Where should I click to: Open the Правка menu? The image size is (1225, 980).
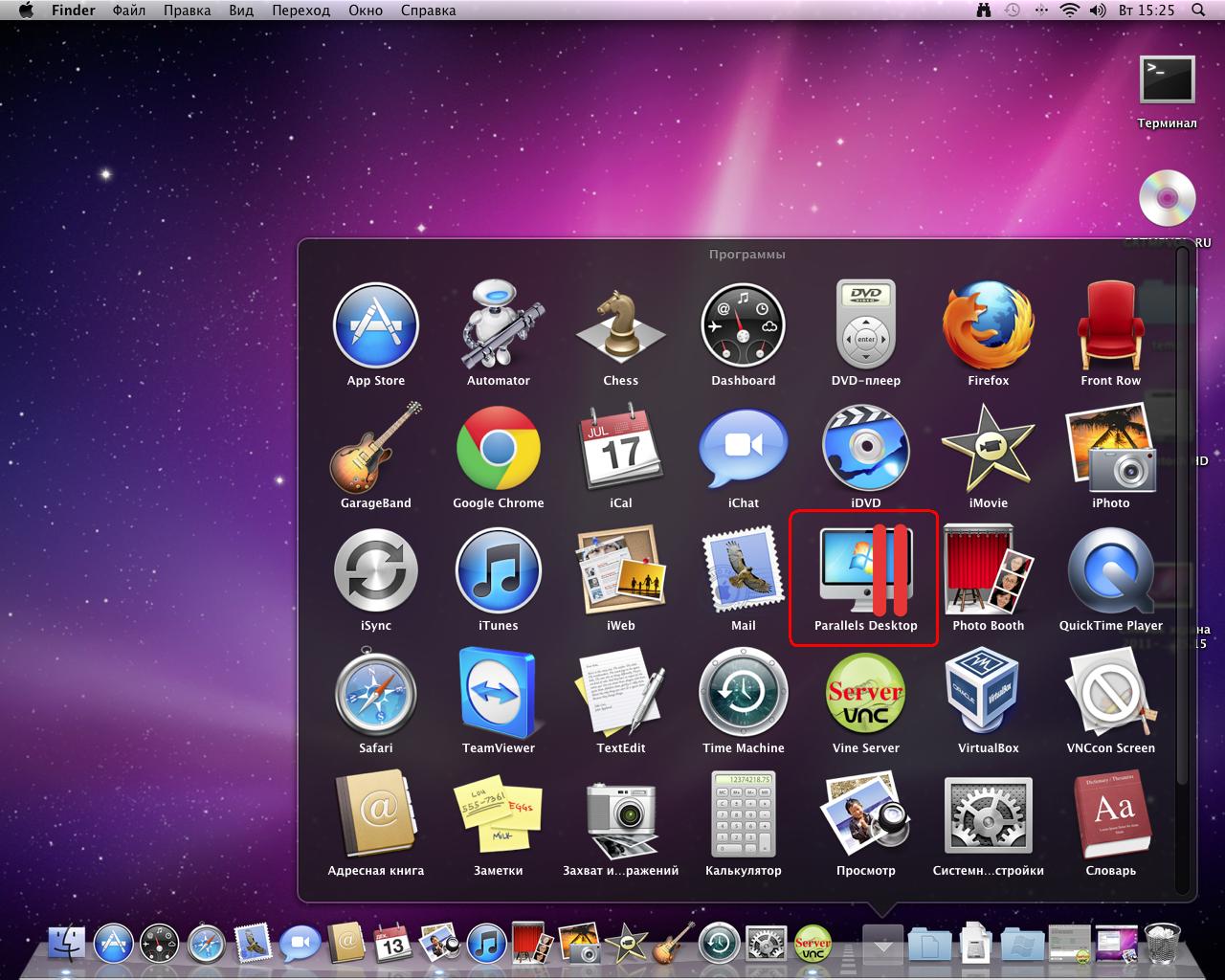[x=188, y=11]
